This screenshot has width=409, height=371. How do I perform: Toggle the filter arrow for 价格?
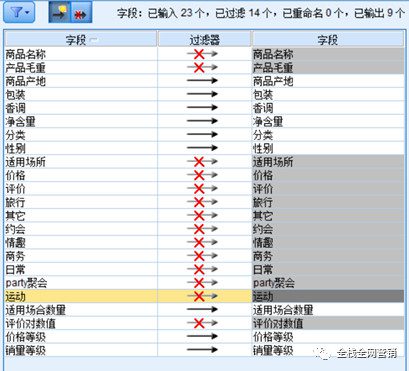pos(202,175)
